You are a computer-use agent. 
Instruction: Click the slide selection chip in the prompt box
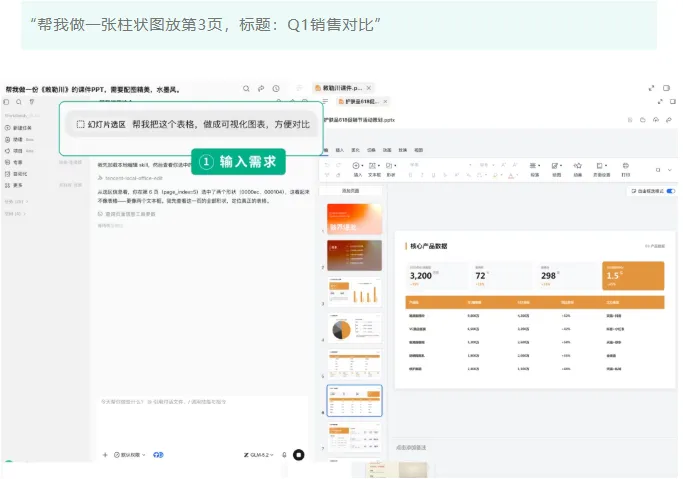[x=101, y=125]
